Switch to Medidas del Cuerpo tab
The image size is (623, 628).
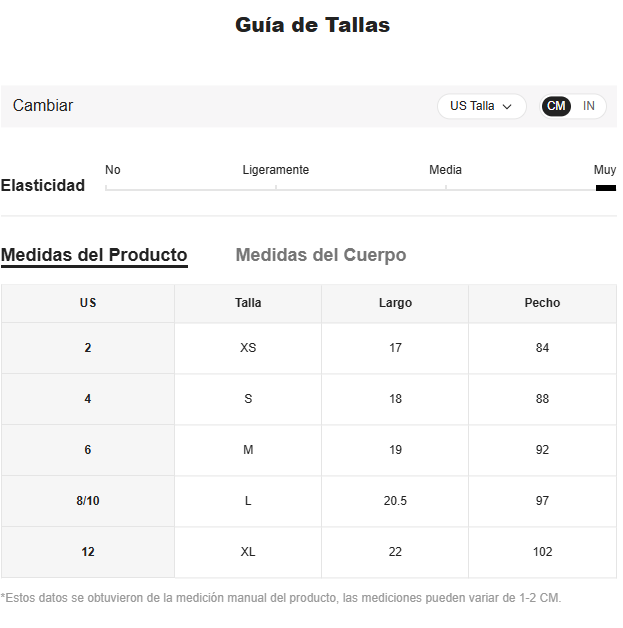pyautogui.click(x=321, y=255)
